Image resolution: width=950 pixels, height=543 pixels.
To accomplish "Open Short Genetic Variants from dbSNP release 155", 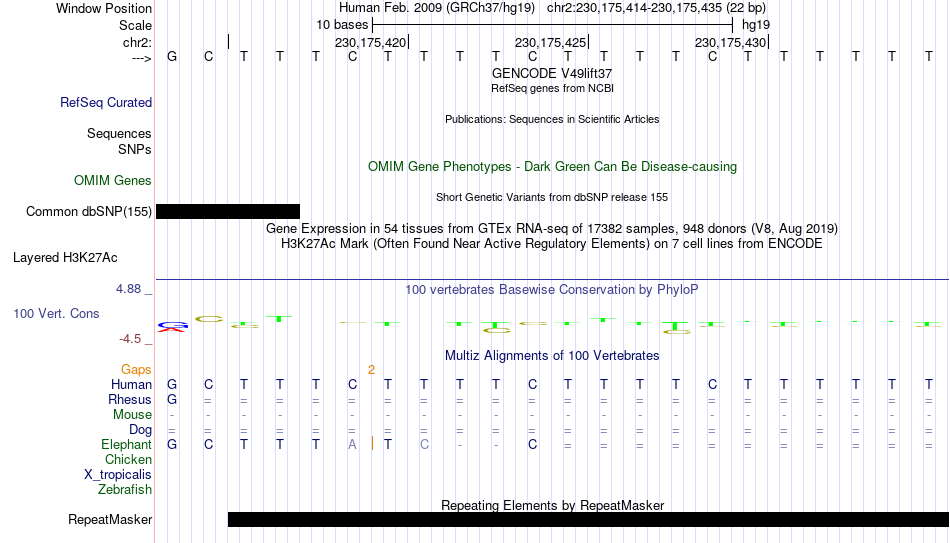I will tap(552, 198).
